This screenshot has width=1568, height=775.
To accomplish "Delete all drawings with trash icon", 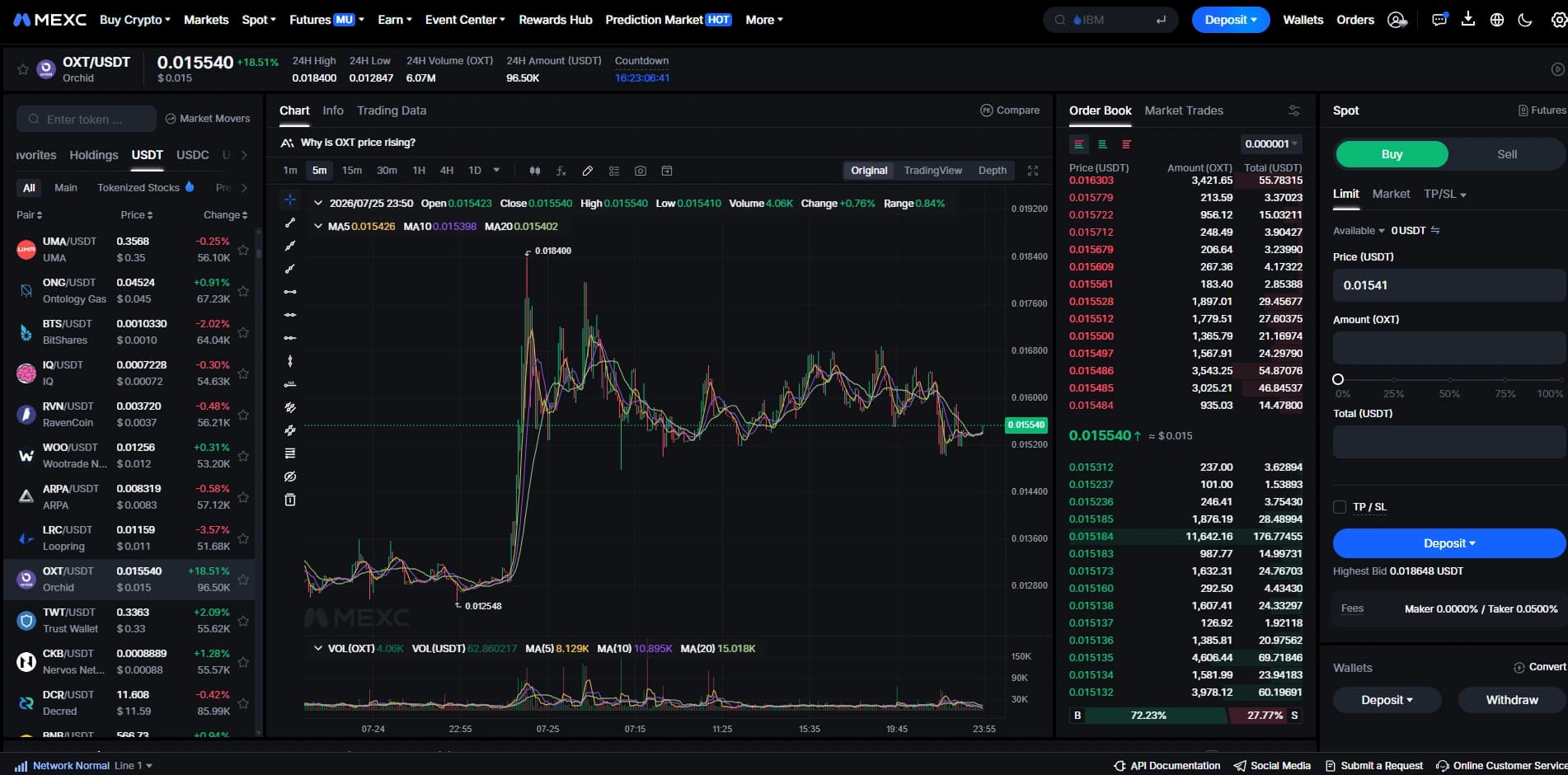I will click(290, 500).
